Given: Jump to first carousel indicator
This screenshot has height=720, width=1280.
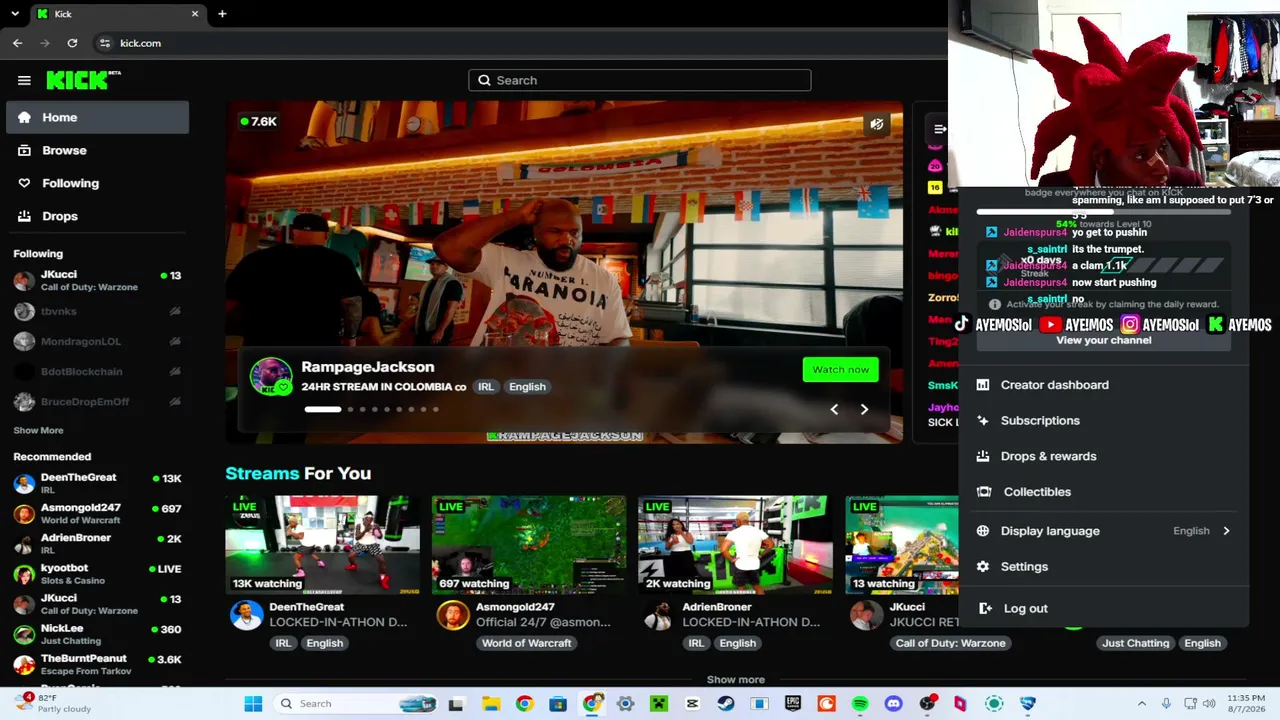Looking at the screenshot, I should pyautogui.click(x=323, y=409).
